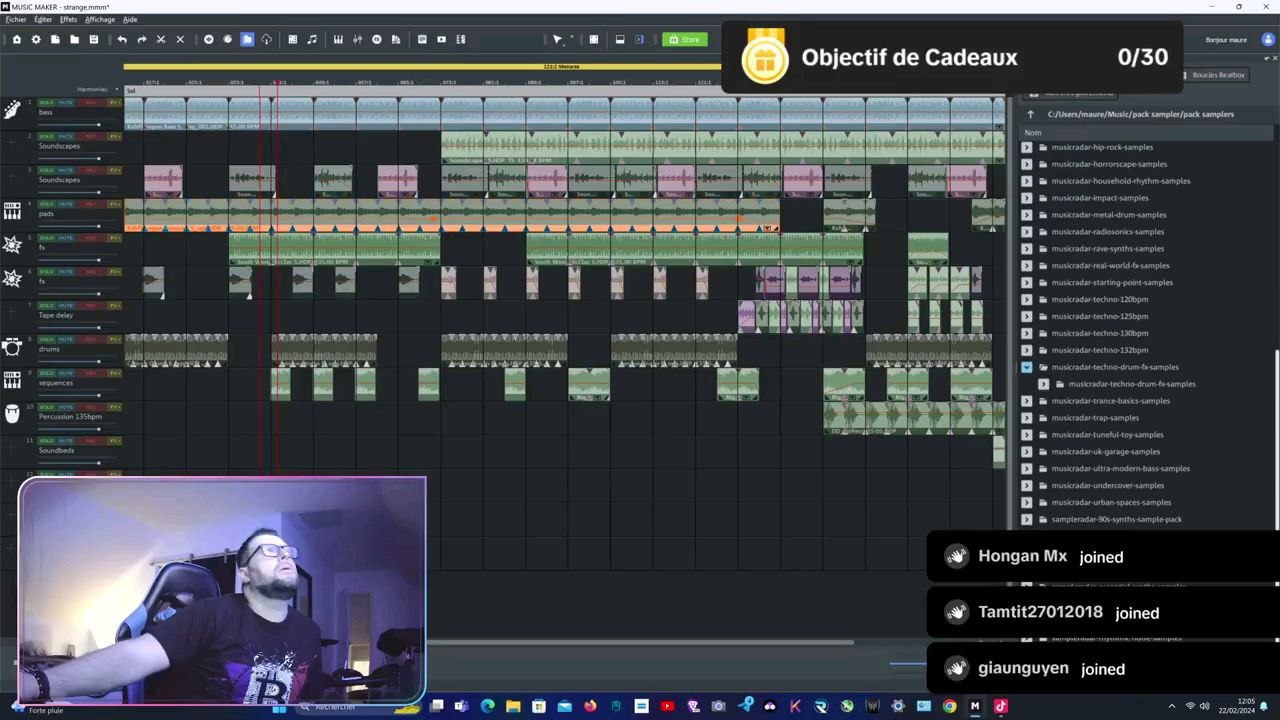Click the sequences keyboard track icon
This screenshot has width=1280, height=720.
pyautogui.click(x=12, y=380)
